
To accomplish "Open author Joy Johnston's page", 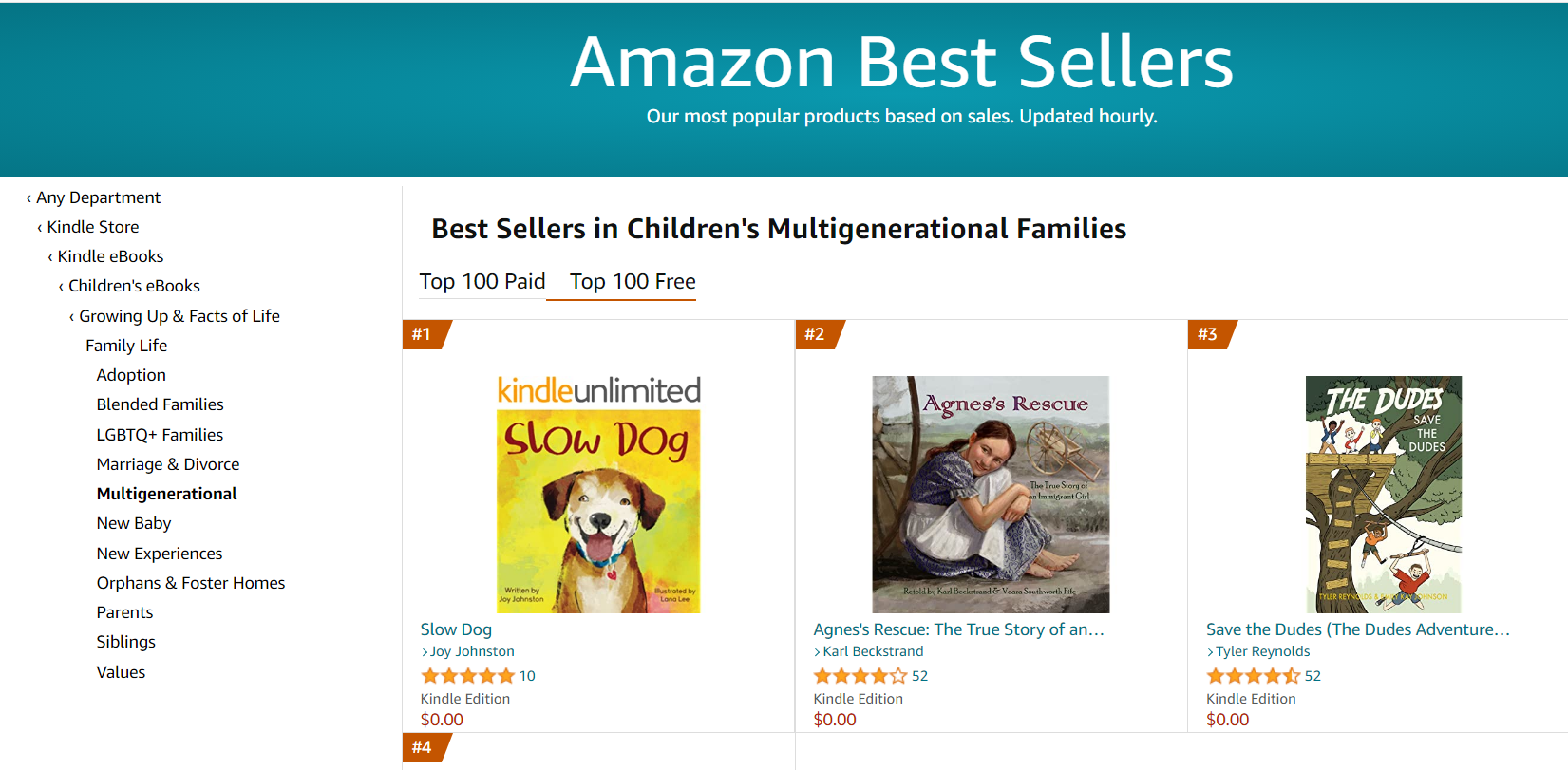I will [x=472, y=651].
